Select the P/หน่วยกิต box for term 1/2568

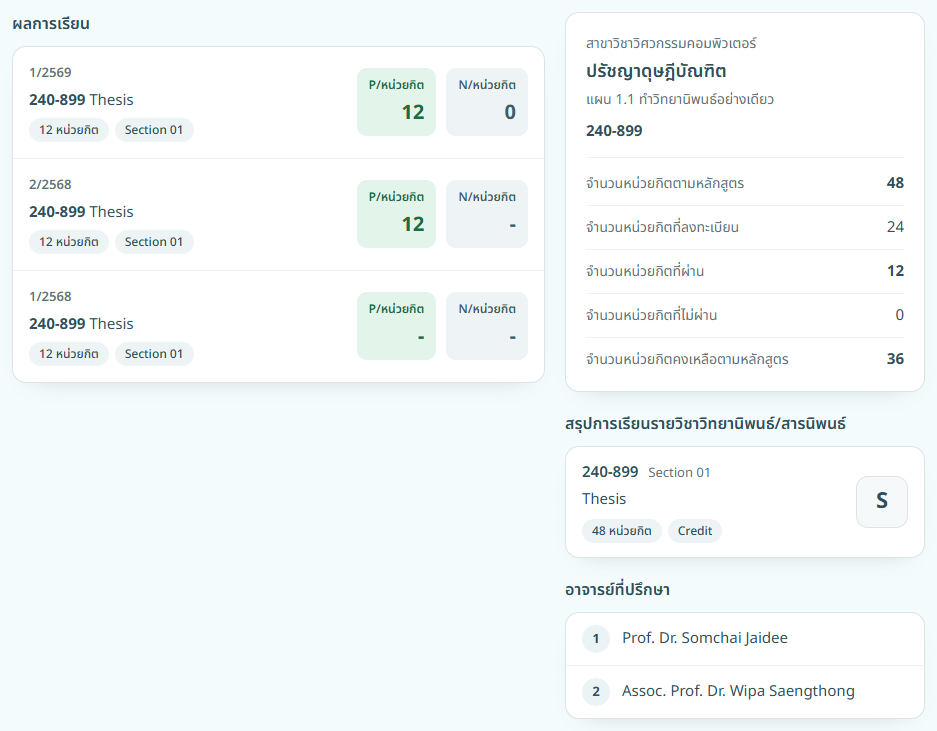[396, 326]
